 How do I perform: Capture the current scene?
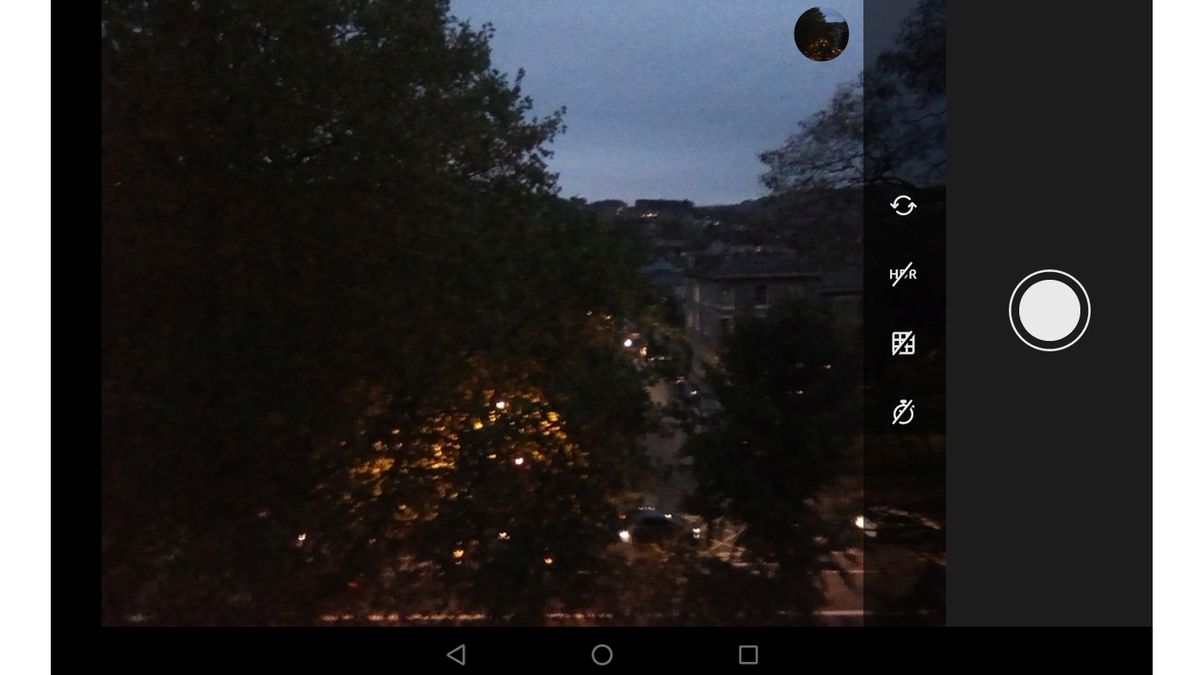coord(1048,309)
